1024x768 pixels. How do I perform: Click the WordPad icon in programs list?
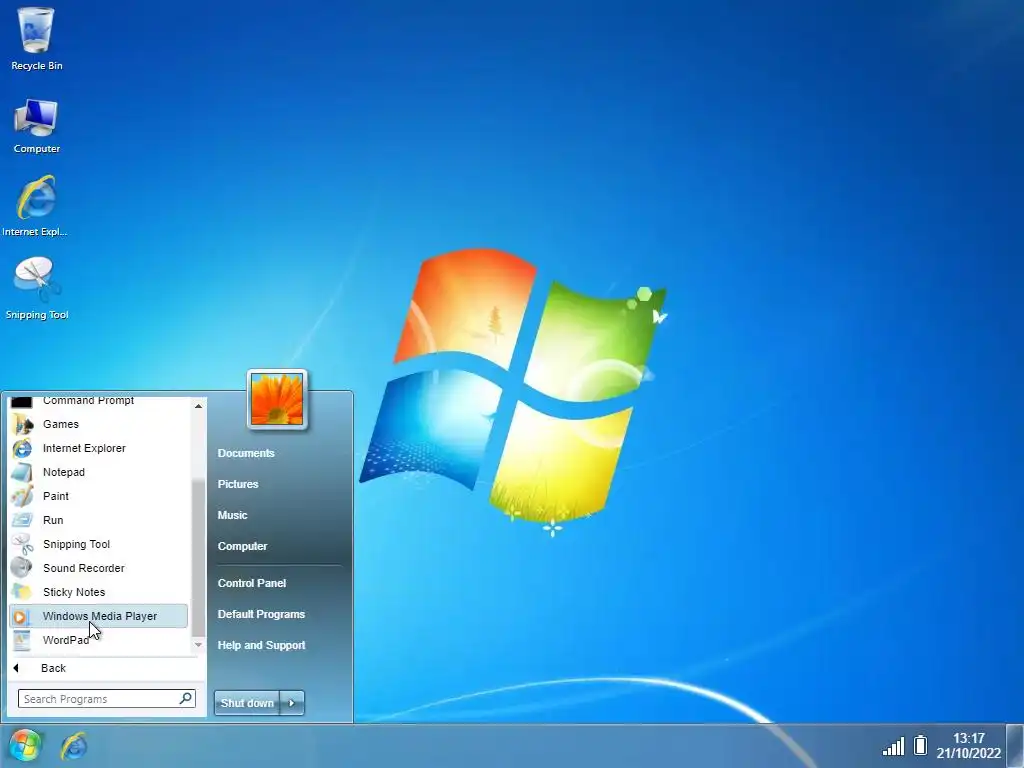(22, 641)
